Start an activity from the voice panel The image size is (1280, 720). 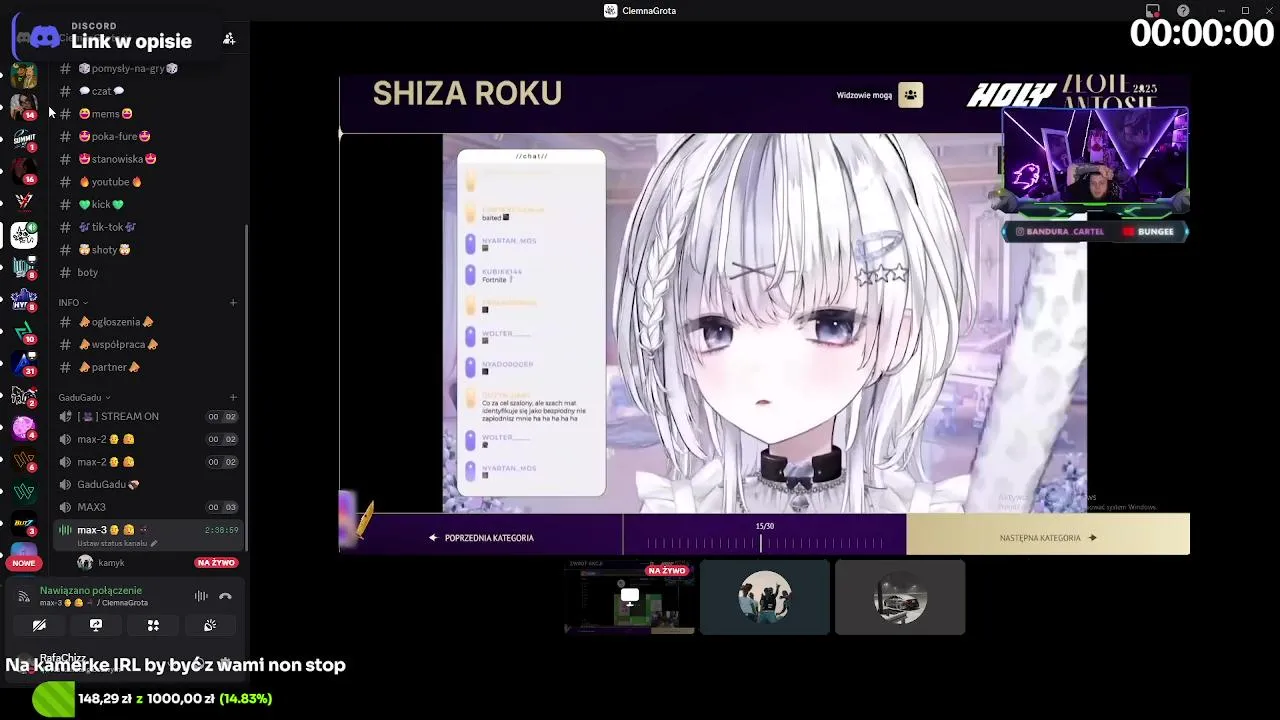(153, 625)
